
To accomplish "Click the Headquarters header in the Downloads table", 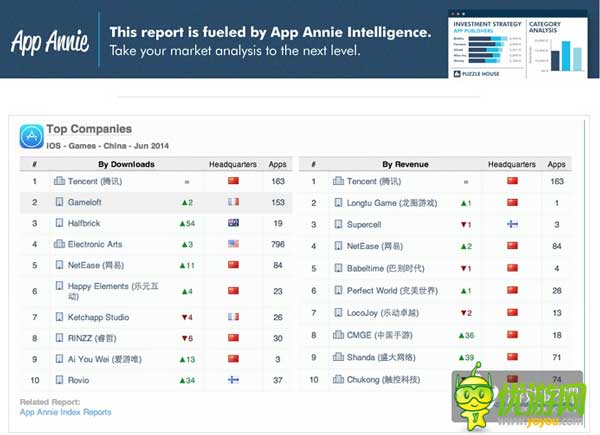I will tap(233, 164).
